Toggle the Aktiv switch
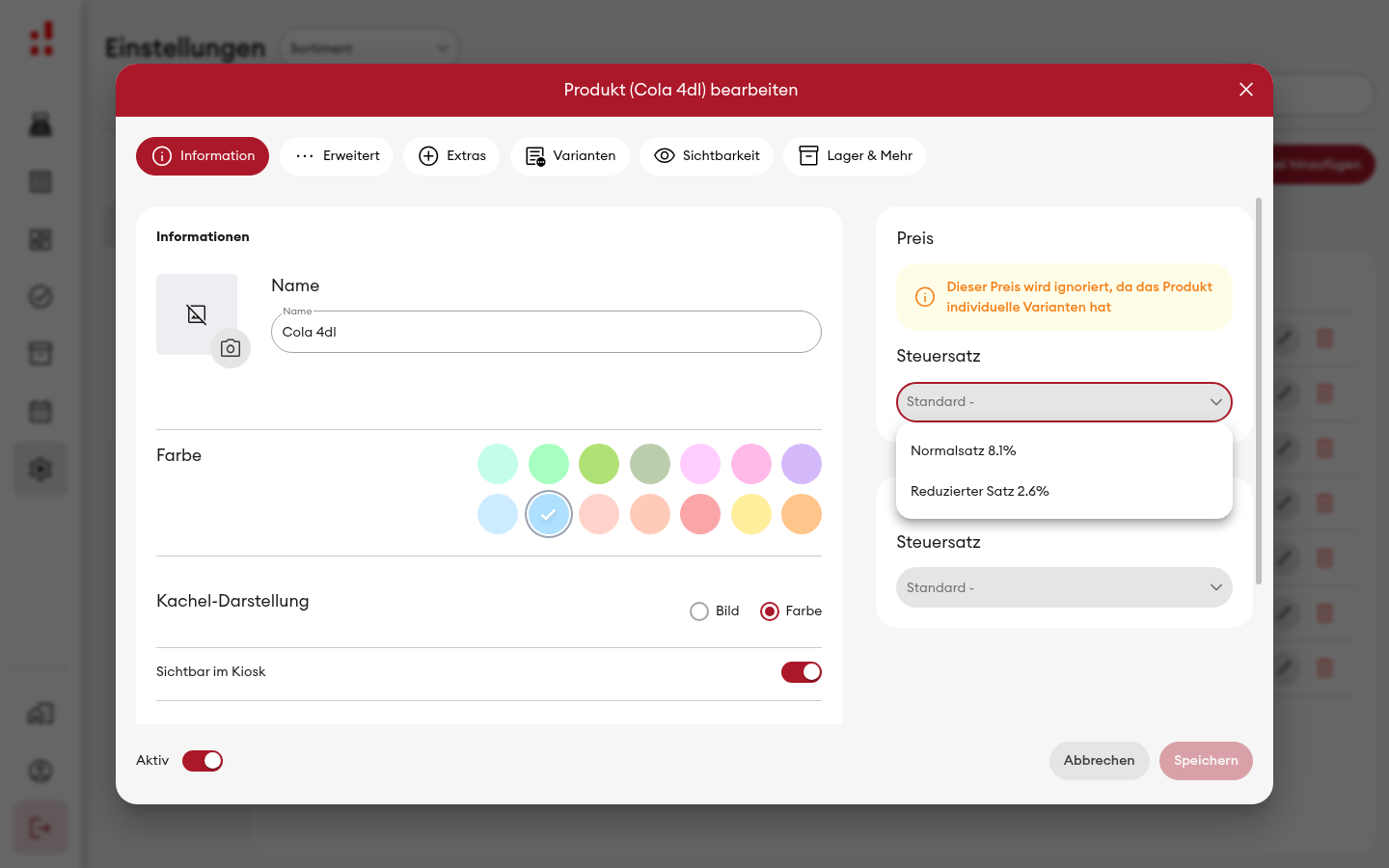This screenshot has width=1389, height=868. 203,761
